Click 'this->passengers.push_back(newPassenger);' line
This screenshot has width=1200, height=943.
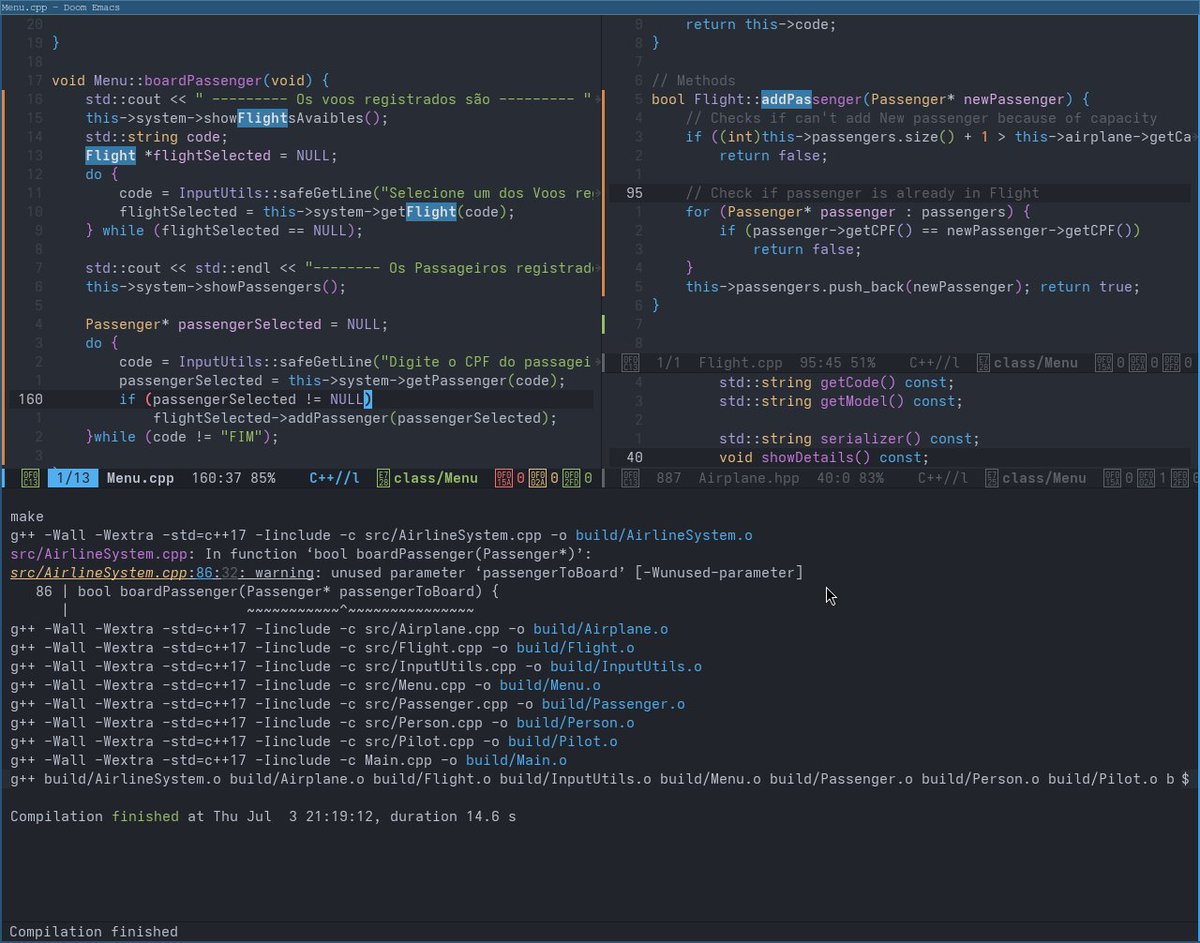click(858, 287)
